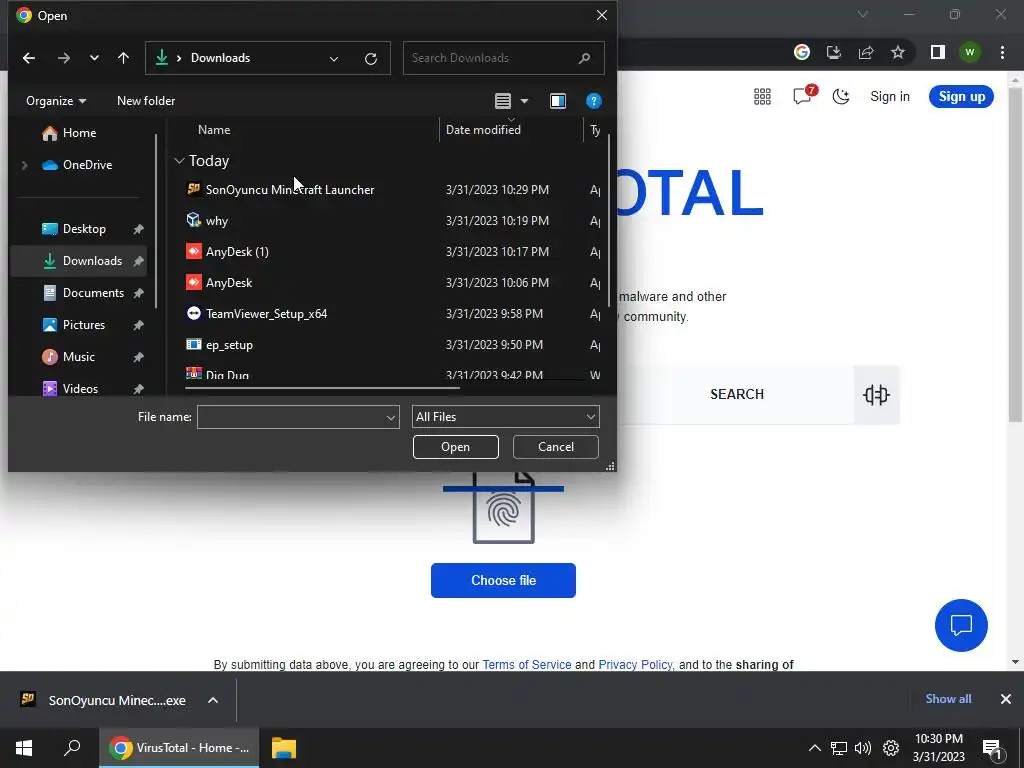Open the view options dropdown arrow
This screenshot has width=1024, height=768.
pyautogui.click(x=524, y=101)
